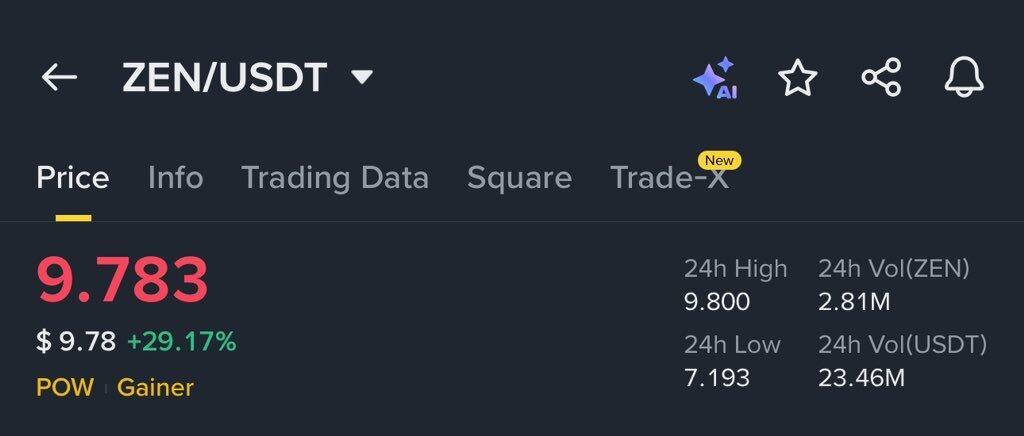Go back using the left arrow
The image size is (1024, 436).
pyautogui.click(x=59, y=77)
